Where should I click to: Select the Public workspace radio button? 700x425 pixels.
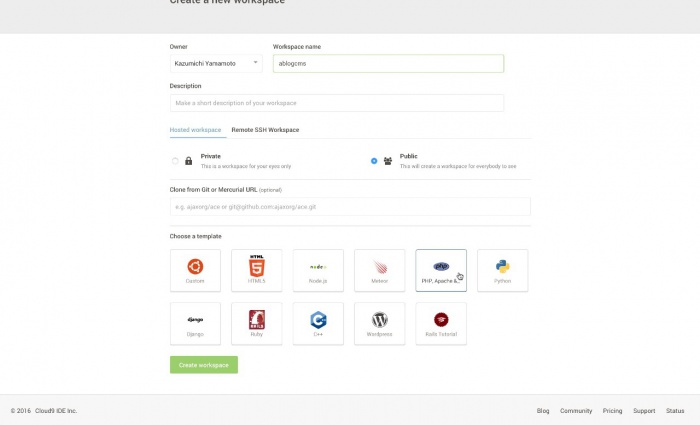[374, 160]
